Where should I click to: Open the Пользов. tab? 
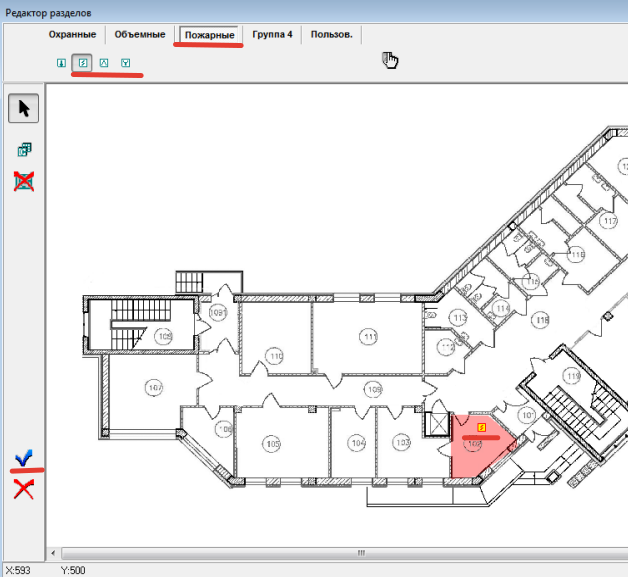(331, 35)
